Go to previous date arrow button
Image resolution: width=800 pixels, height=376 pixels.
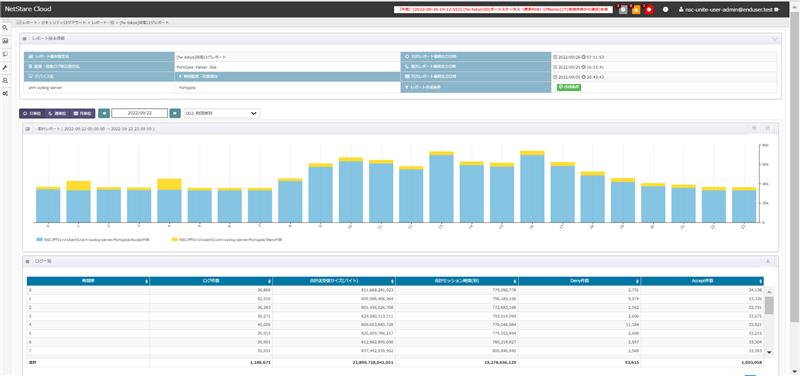point(104,113)
